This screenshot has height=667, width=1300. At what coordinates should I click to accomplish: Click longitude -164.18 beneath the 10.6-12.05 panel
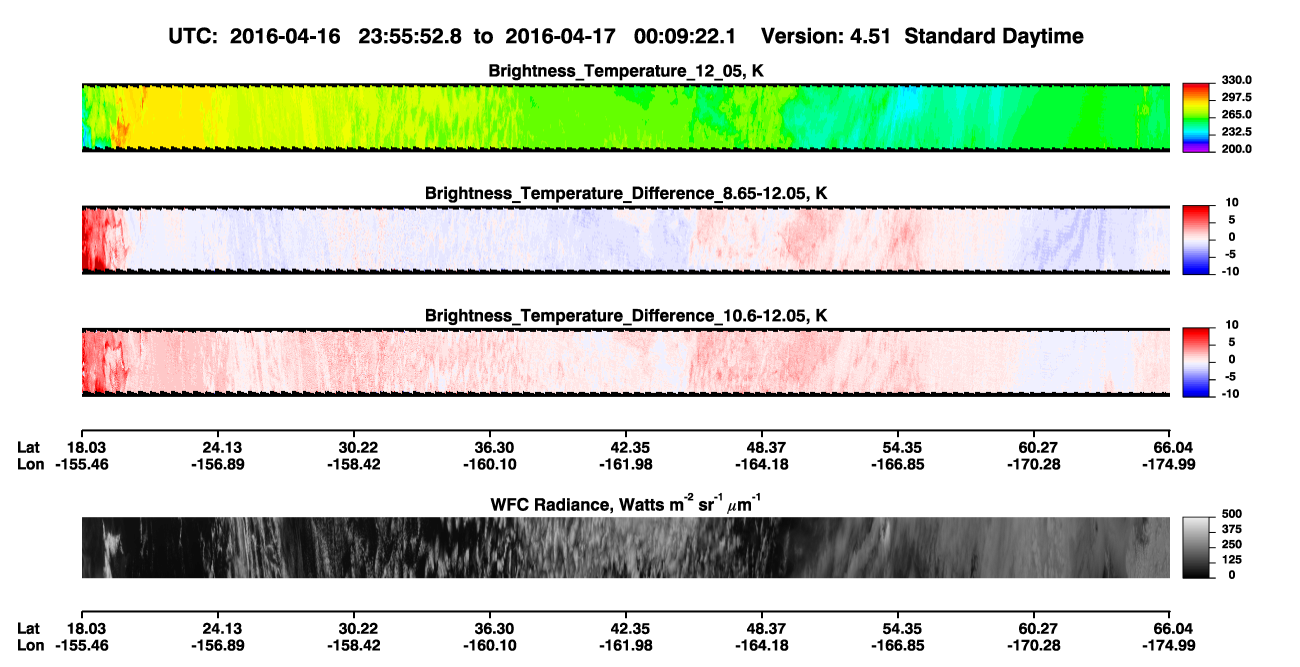762,464
